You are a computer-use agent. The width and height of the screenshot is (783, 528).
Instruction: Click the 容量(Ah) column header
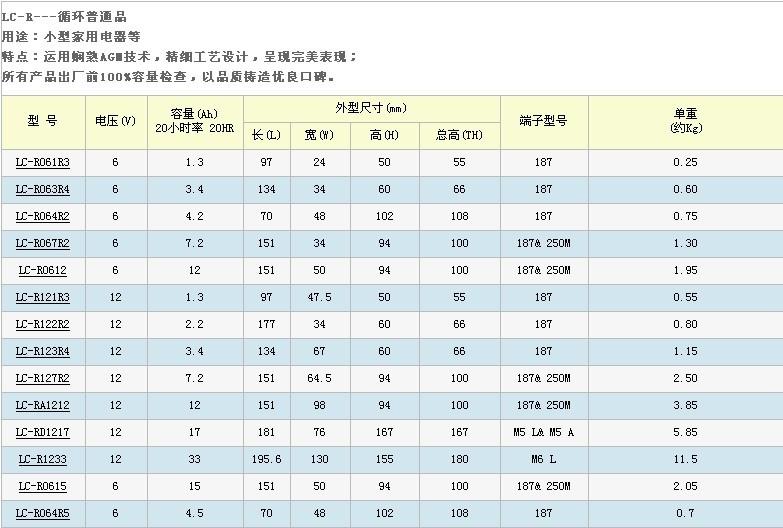point(194,121)
